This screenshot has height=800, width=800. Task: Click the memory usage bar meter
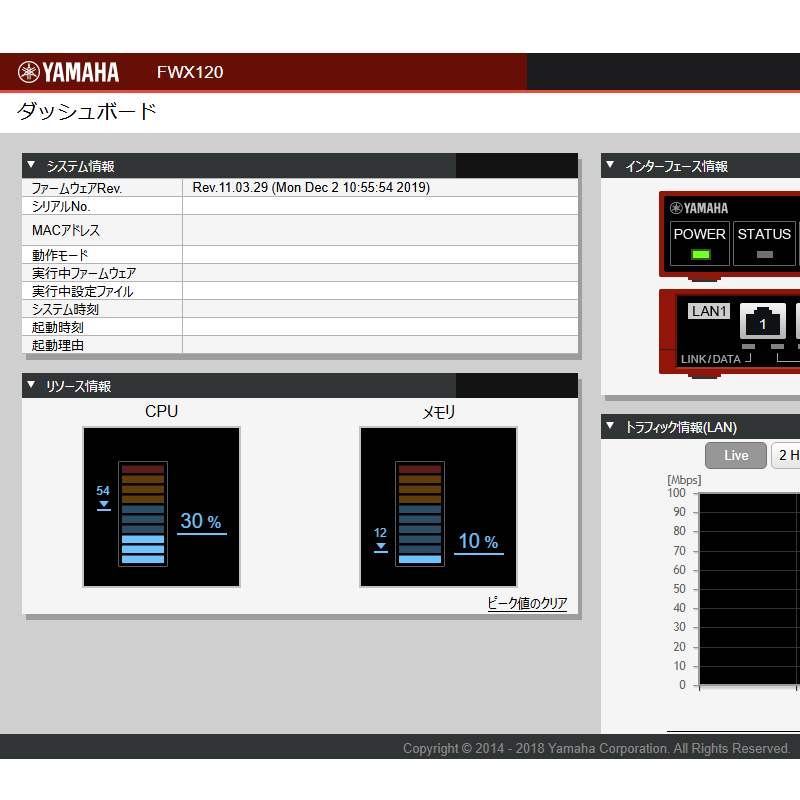coord(419,513)
